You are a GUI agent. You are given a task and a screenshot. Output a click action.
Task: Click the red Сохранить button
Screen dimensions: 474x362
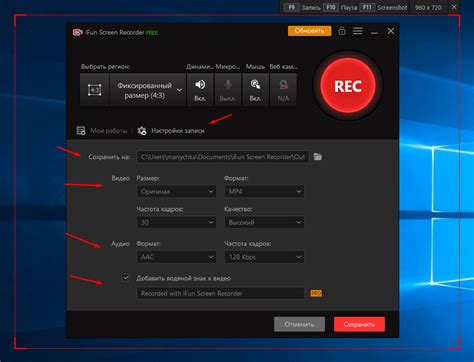(x=359, y=324)
